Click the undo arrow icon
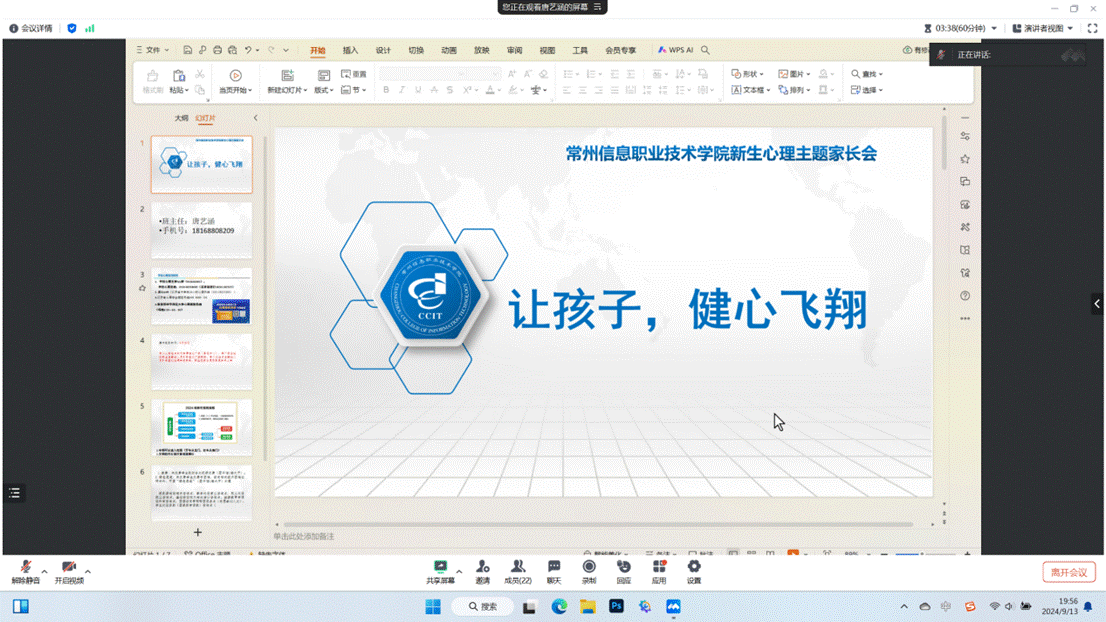 [248, 50]
